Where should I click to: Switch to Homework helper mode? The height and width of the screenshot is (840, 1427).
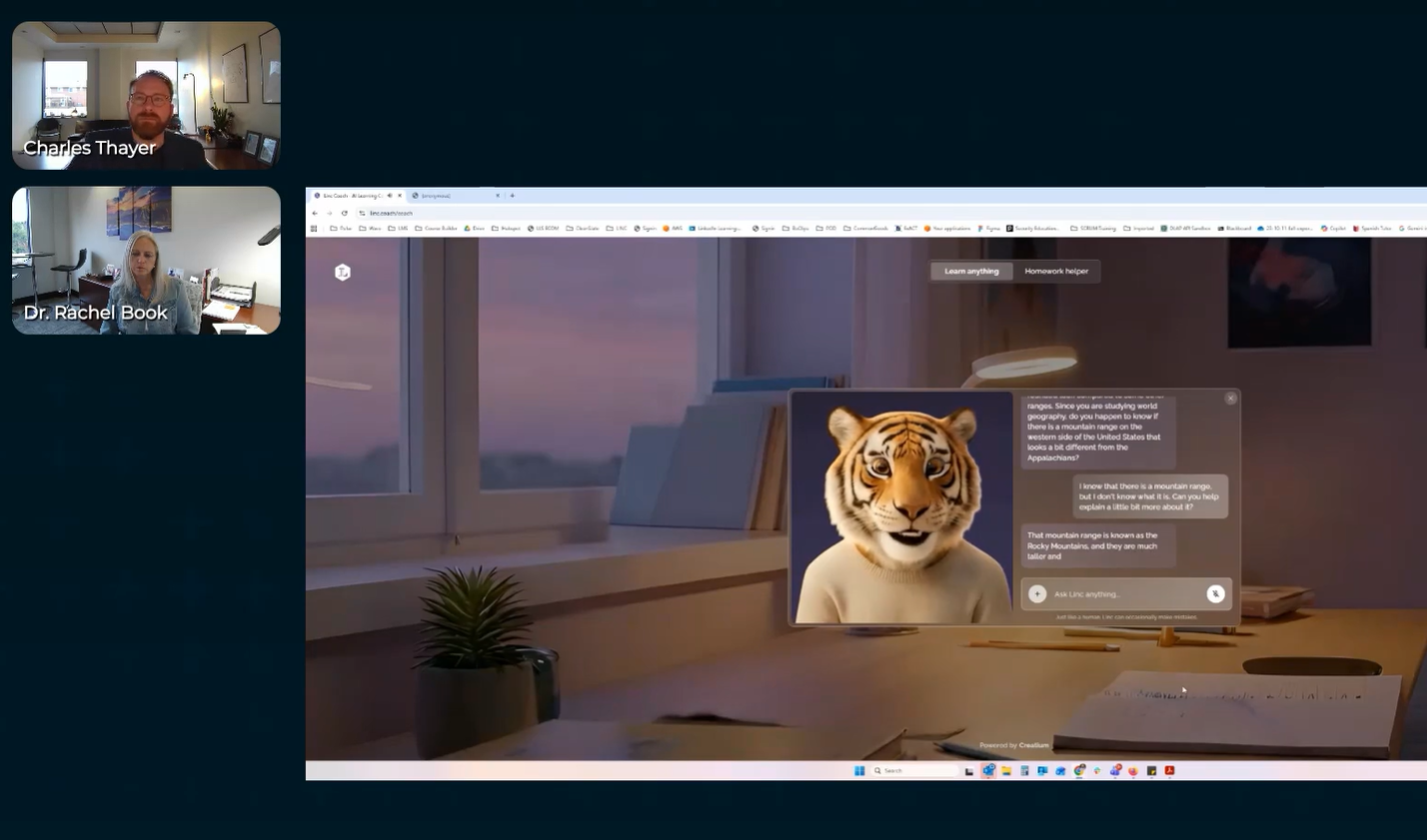click(1056, 272)
